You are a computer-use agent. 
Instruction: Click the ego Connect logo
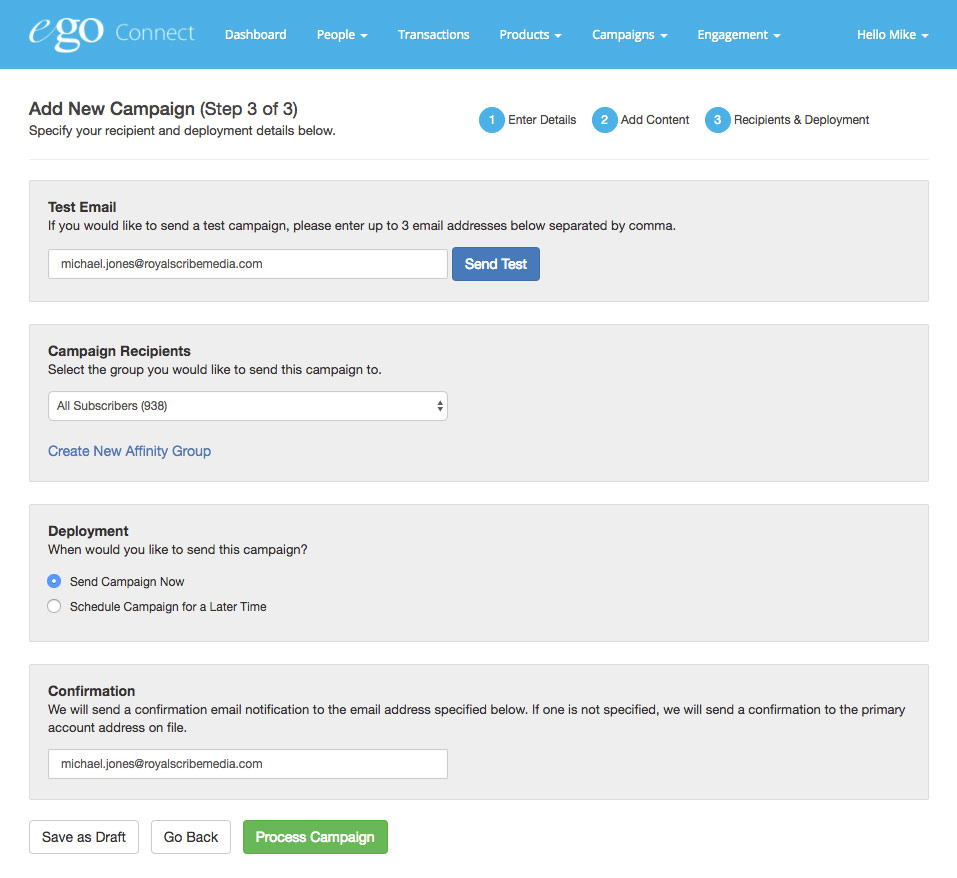112,34
